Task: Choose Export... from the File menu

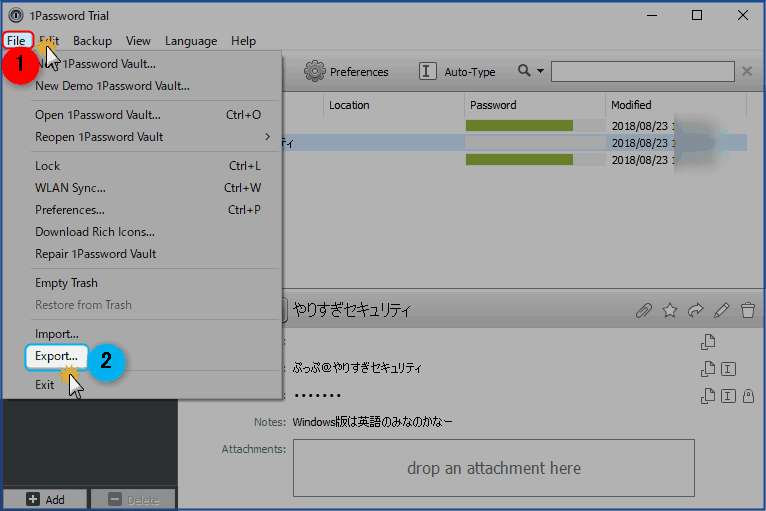Action: coord(57,356)
